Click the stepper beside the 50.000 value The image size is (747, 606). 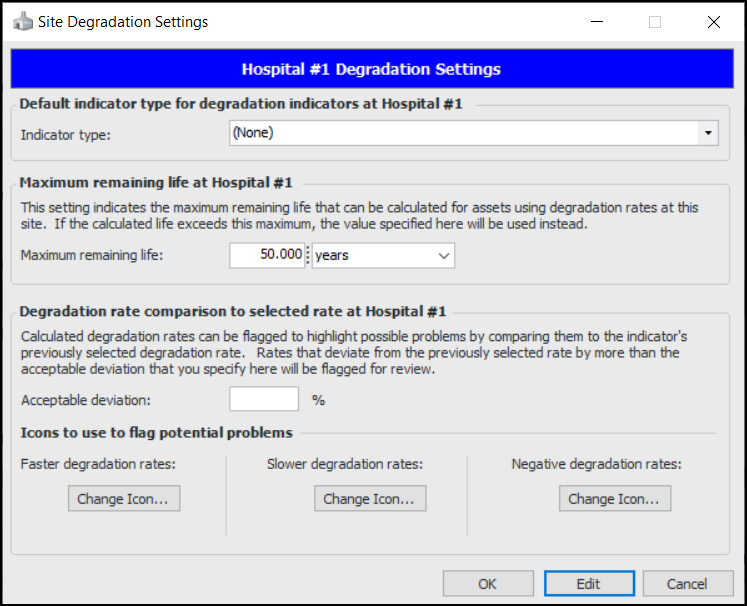pos(308,256)
